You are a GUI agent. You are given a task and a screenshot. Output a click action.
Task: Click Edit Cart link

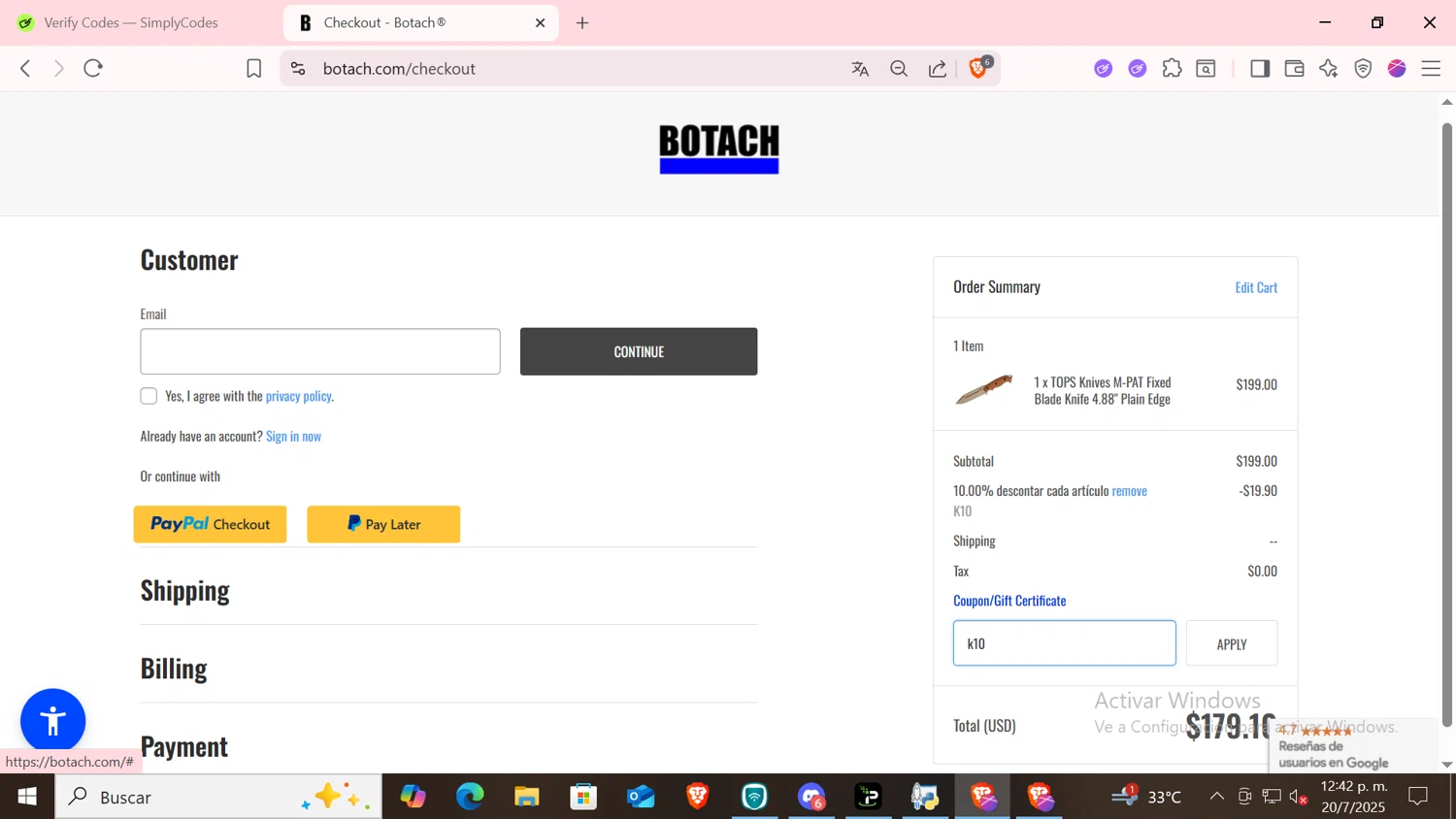(x=1256, y=287)
